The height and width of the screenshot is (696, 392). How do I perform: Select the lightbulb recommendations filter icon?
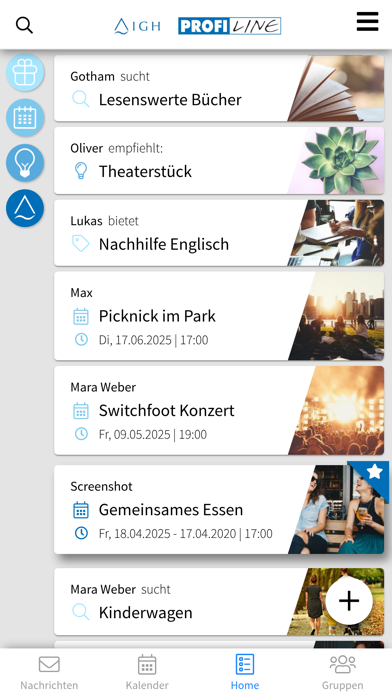click(25, 163)
